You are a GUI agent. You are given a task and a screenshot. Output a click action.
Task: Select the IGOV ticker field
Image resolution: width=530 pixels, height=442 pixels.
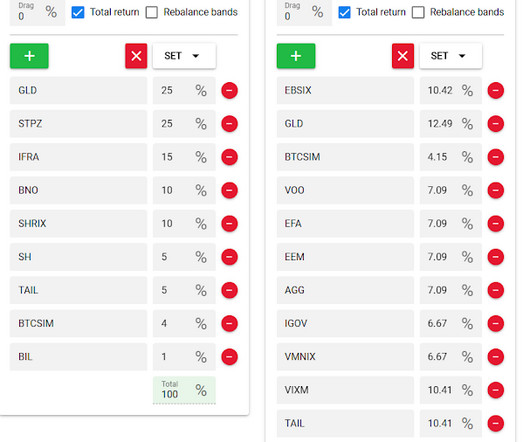pyautogui.click(x=345, y=323)
